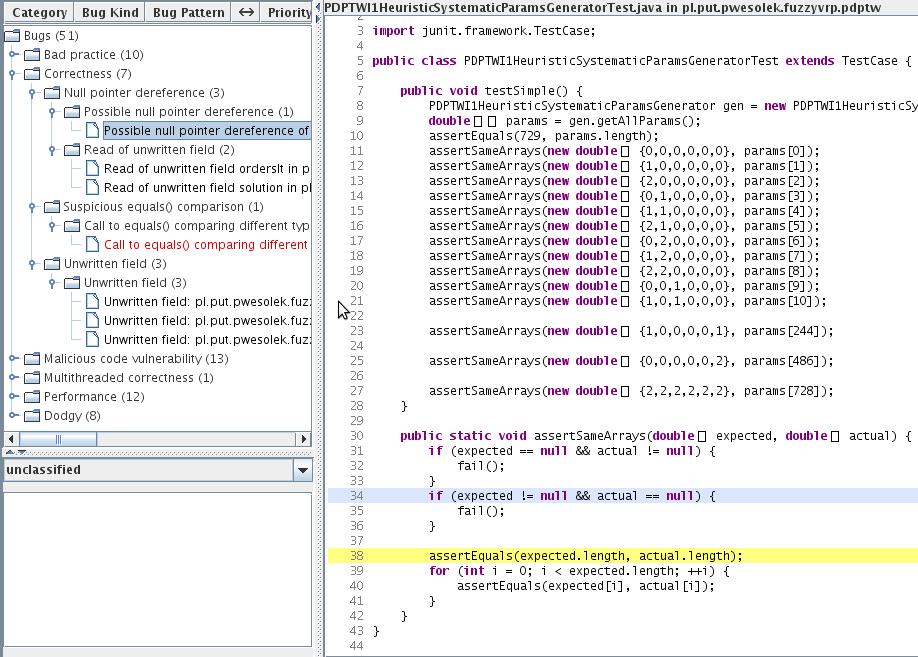Click Suspicious equals() comparison folder icon
This screenshot has width=918, height=657.
[52, 207]
